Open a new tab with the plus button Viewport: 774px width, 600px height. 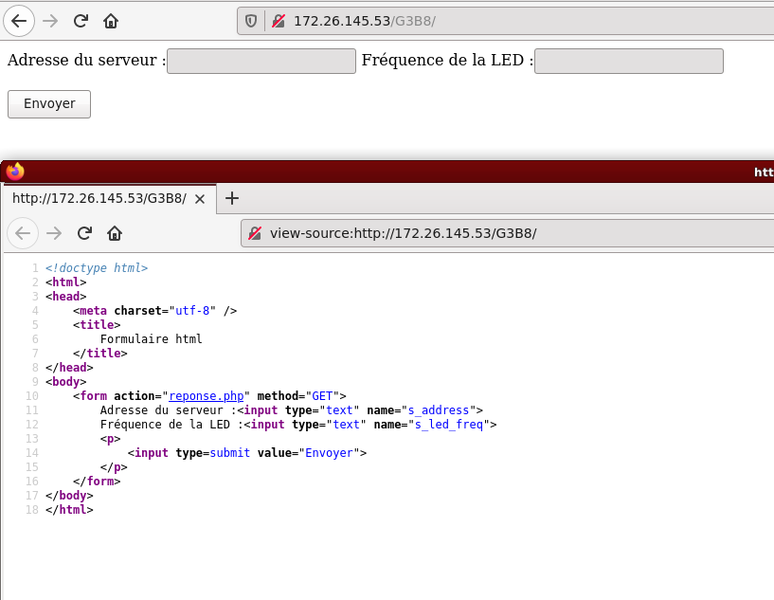click(232, 198)
